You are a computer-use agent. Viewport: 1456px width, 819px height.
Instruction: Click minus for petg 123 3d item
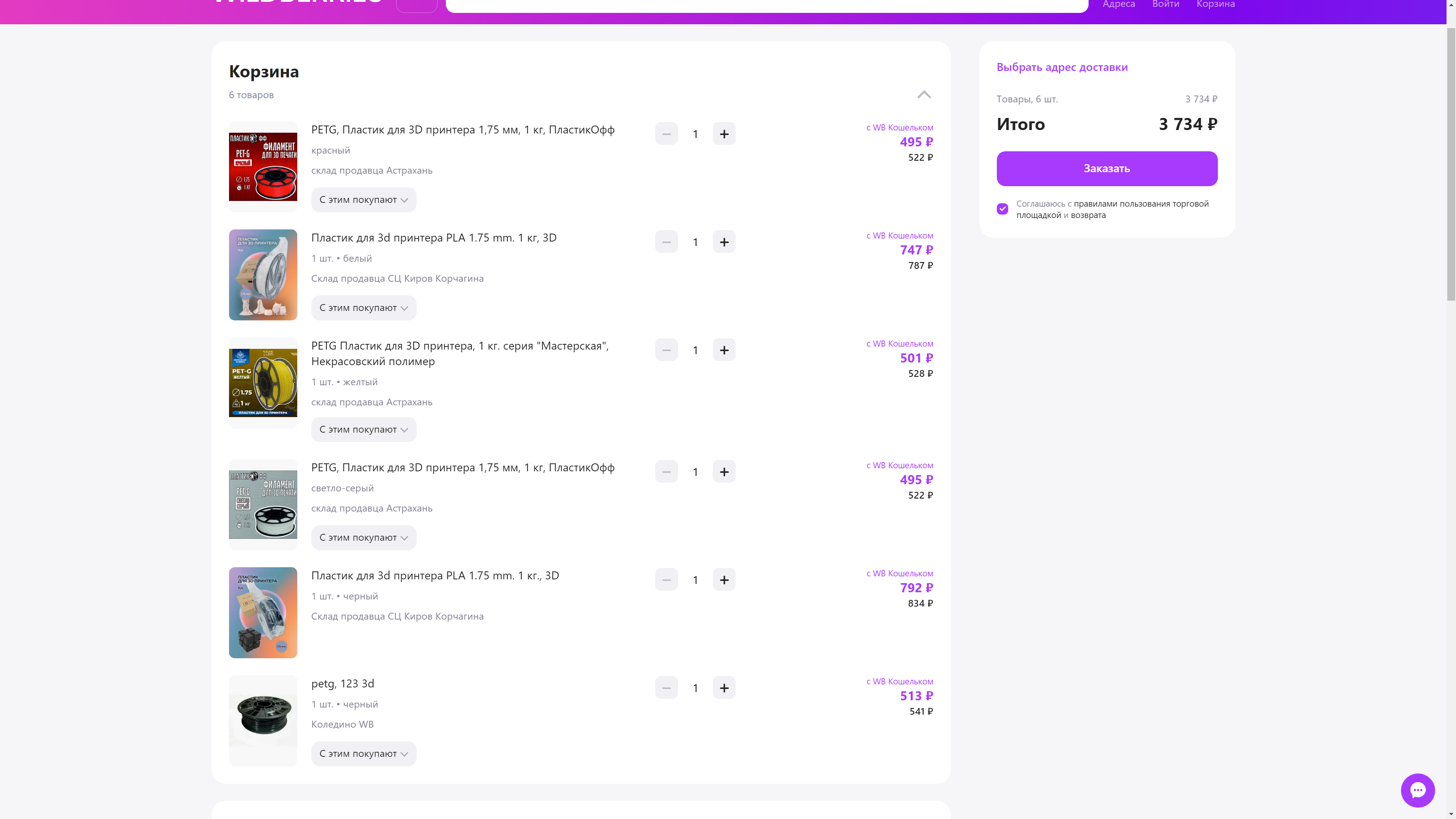[666, 687]
